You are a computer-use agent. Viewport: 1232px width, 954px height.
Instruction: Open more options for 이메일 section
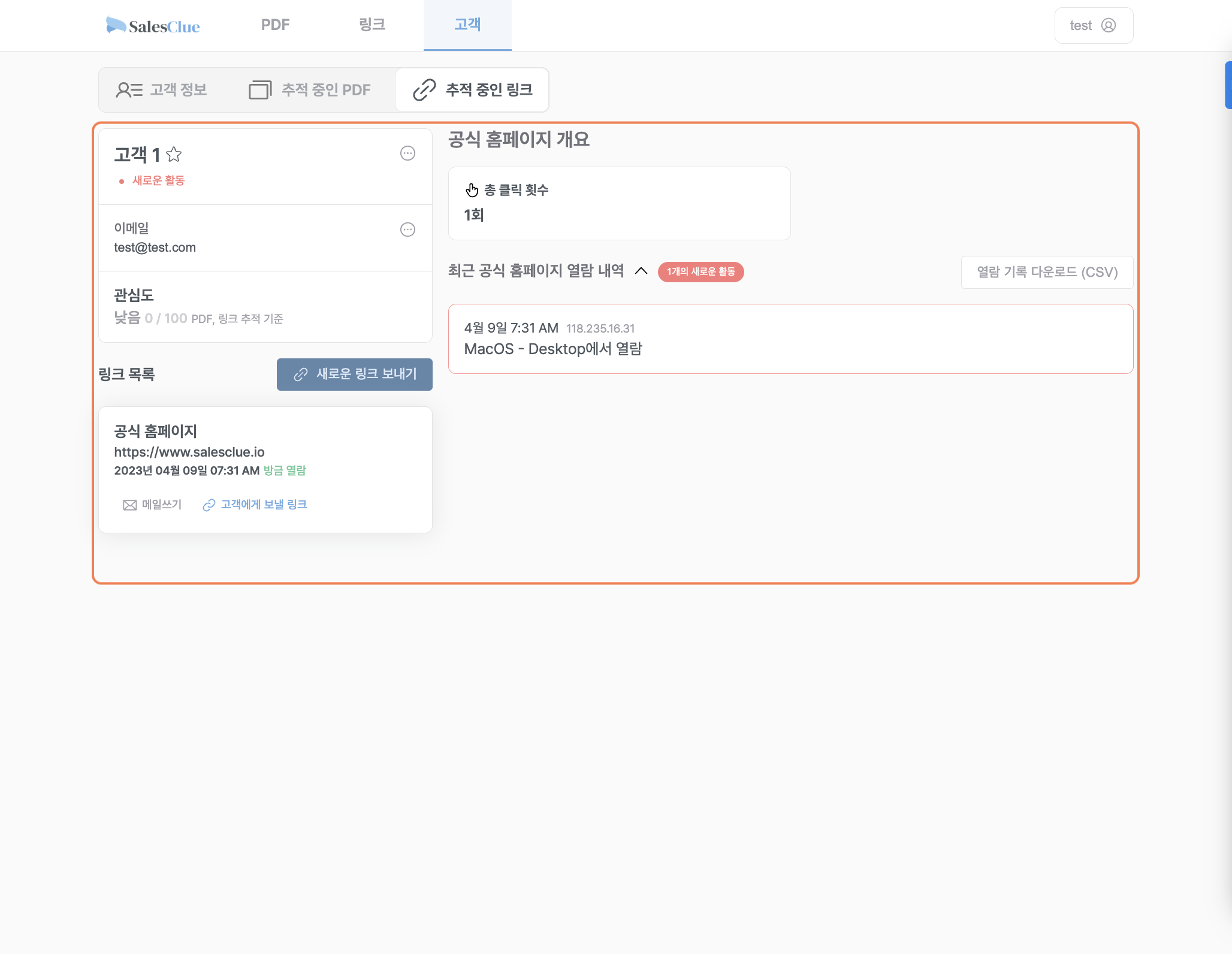point(407,230)
